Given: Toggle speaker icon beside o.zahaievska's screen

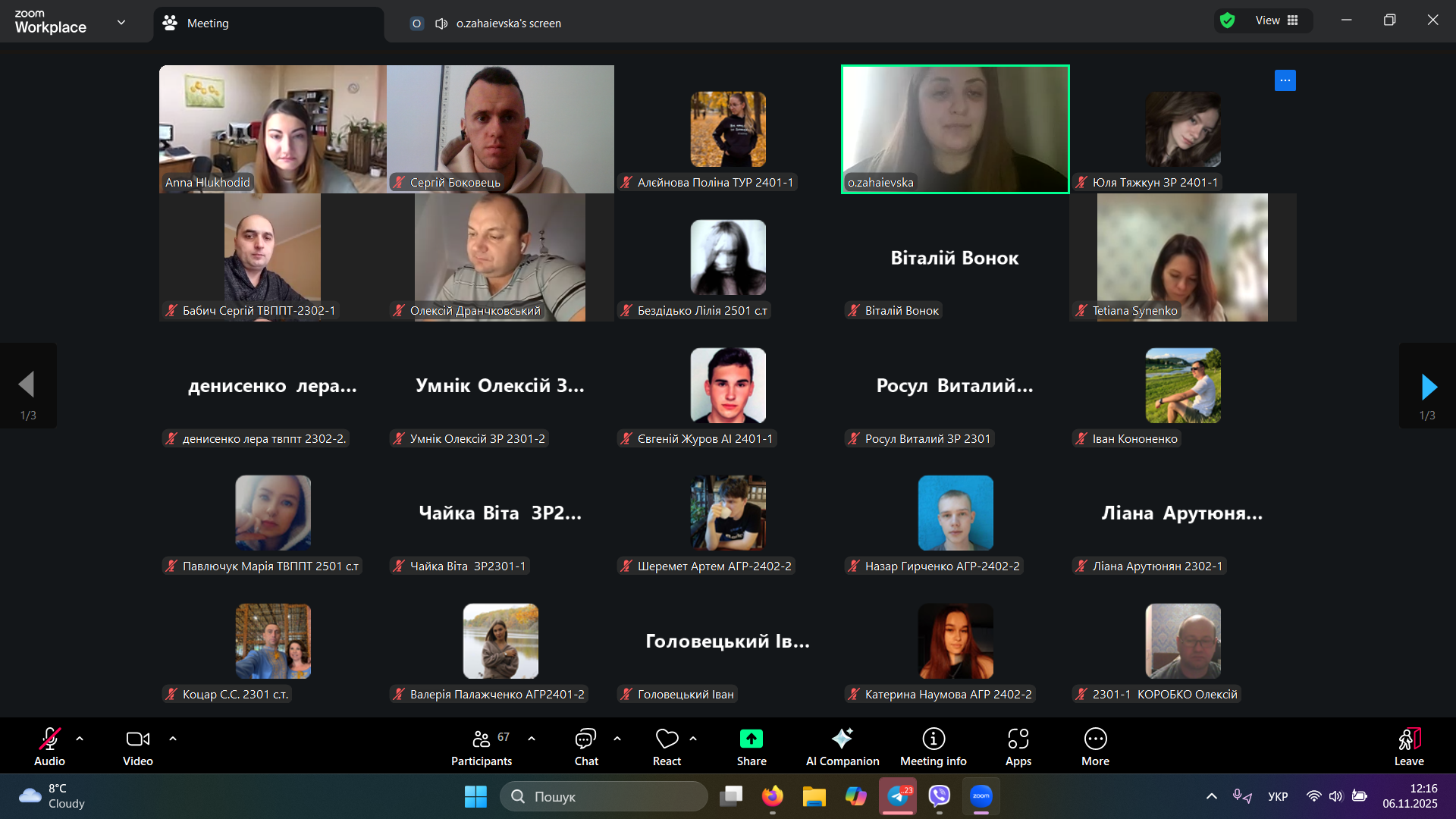Looking at the screenshot, I should (x=441, y=24).
